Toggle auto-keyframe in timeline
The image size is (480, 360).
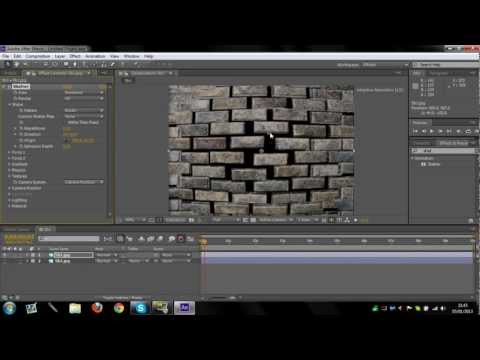(181, 239)
